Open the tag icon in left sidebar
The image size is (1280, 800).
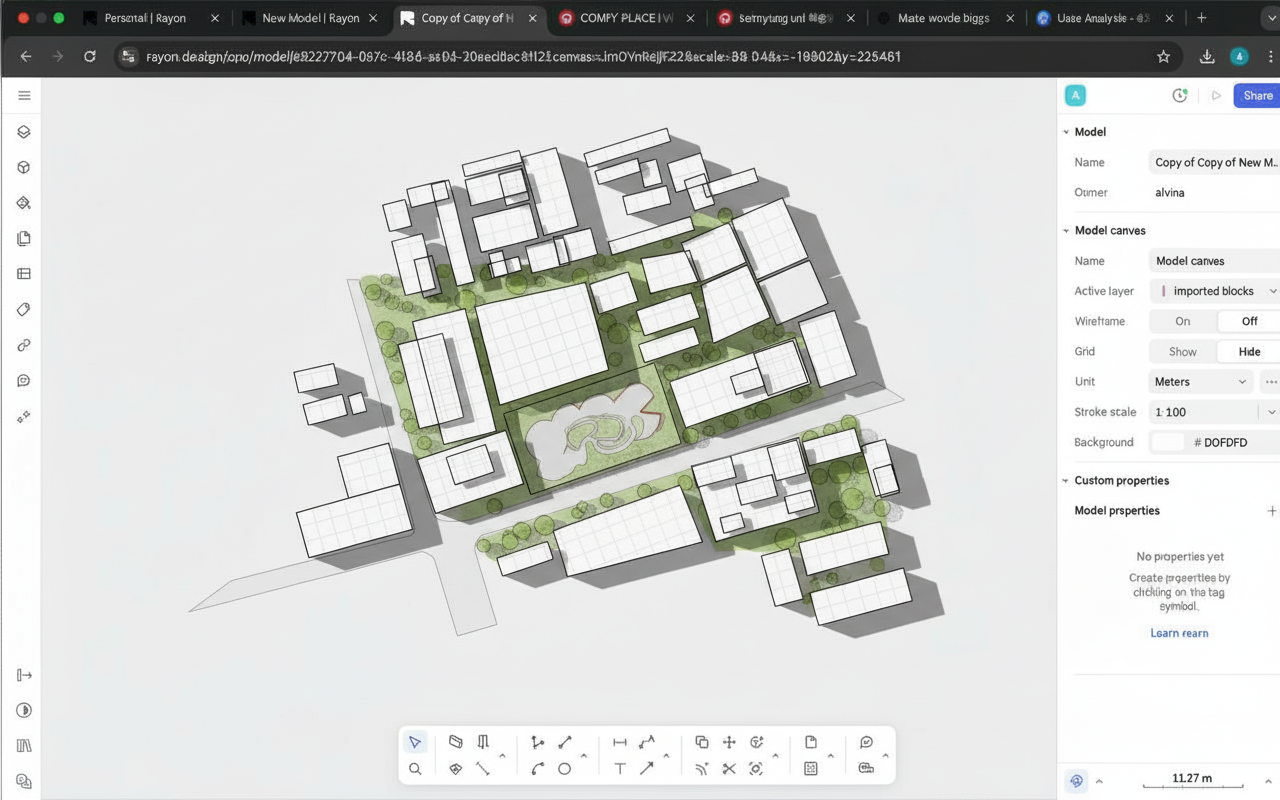pyautogui.click(x=24, y=310)
